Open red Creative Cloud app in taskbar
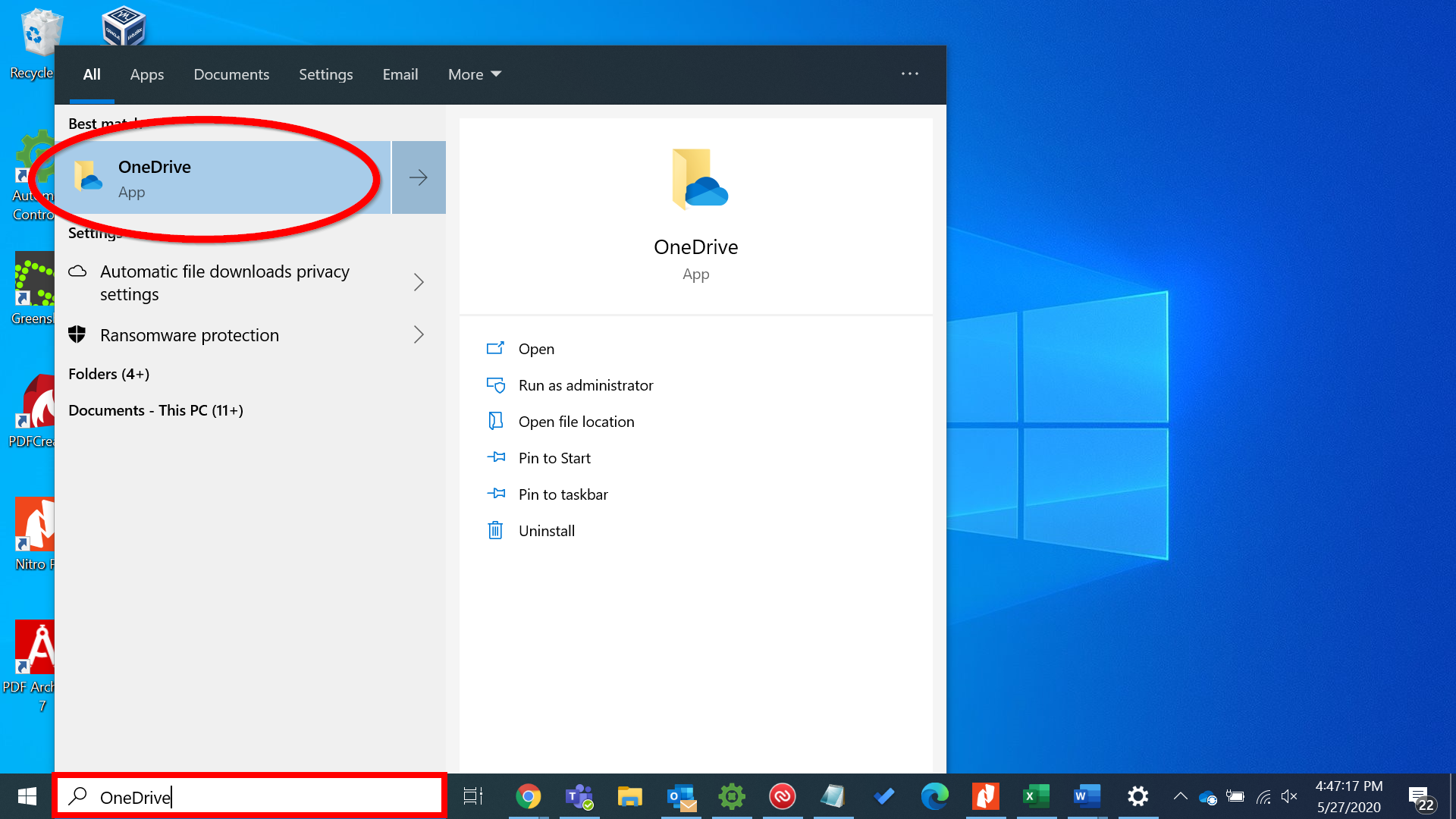The width and height of the screenshot is (1456, 819). click(783, 796)
